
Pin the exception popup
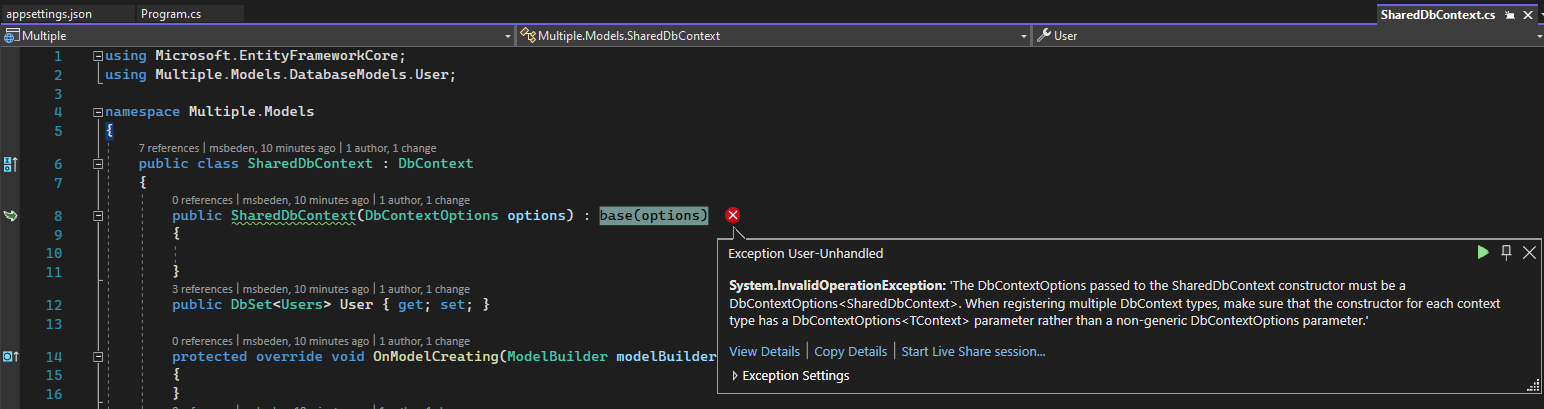point(1506,253)
